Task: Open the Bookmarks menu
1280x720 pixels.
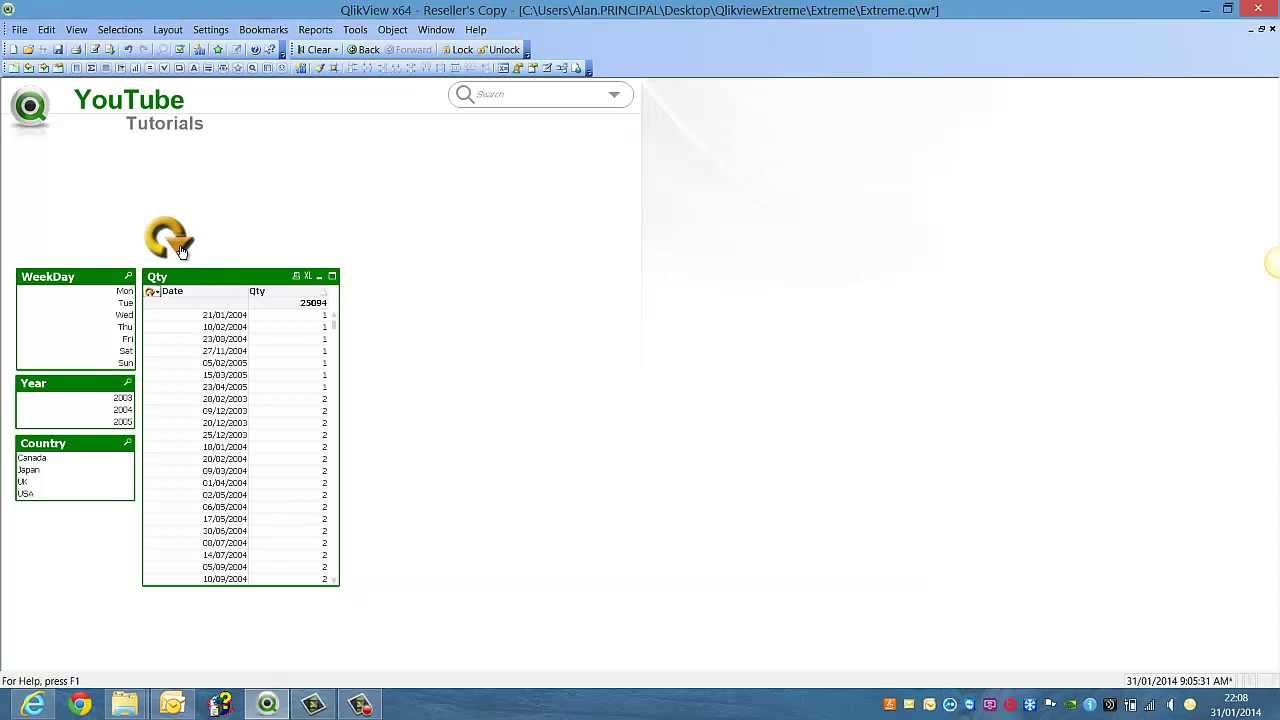Action: click(263, 30)
